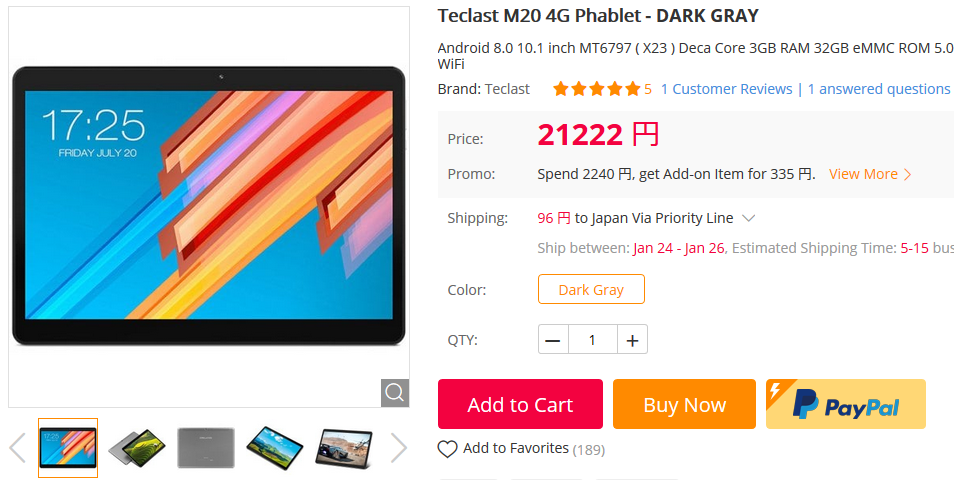Open the 1 answered questions link

879,89
